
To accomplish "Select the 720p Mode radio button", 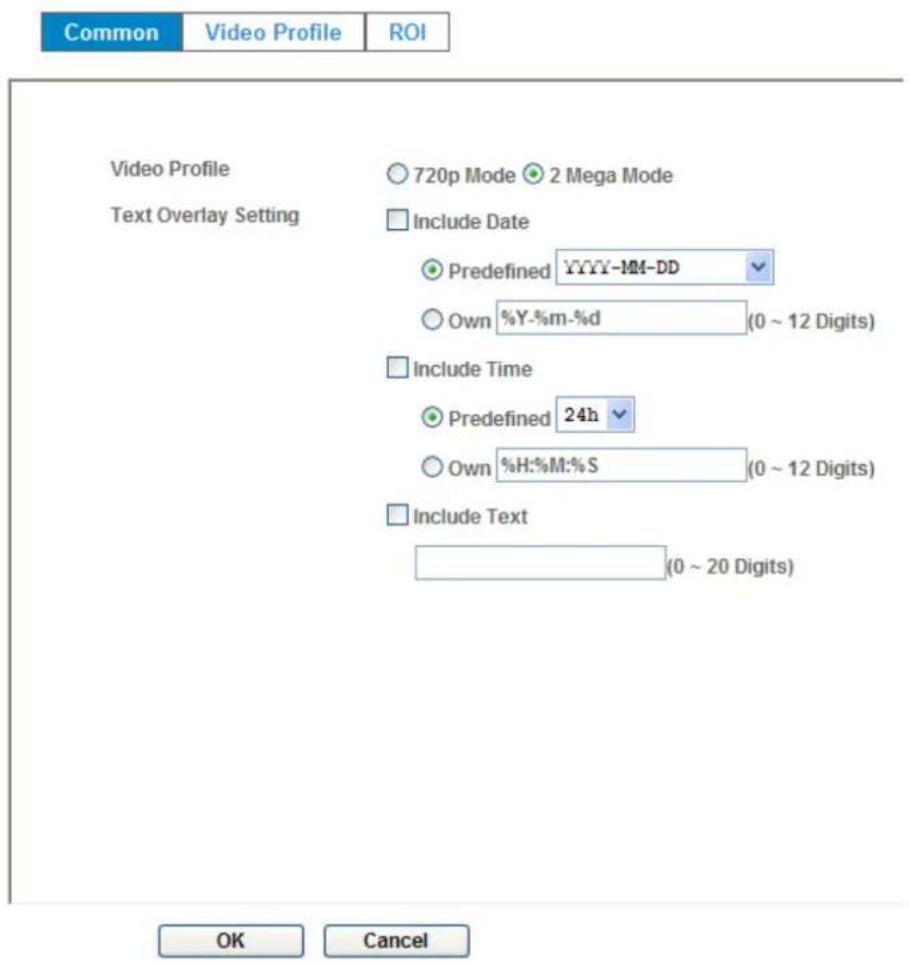I will (397, 175).
